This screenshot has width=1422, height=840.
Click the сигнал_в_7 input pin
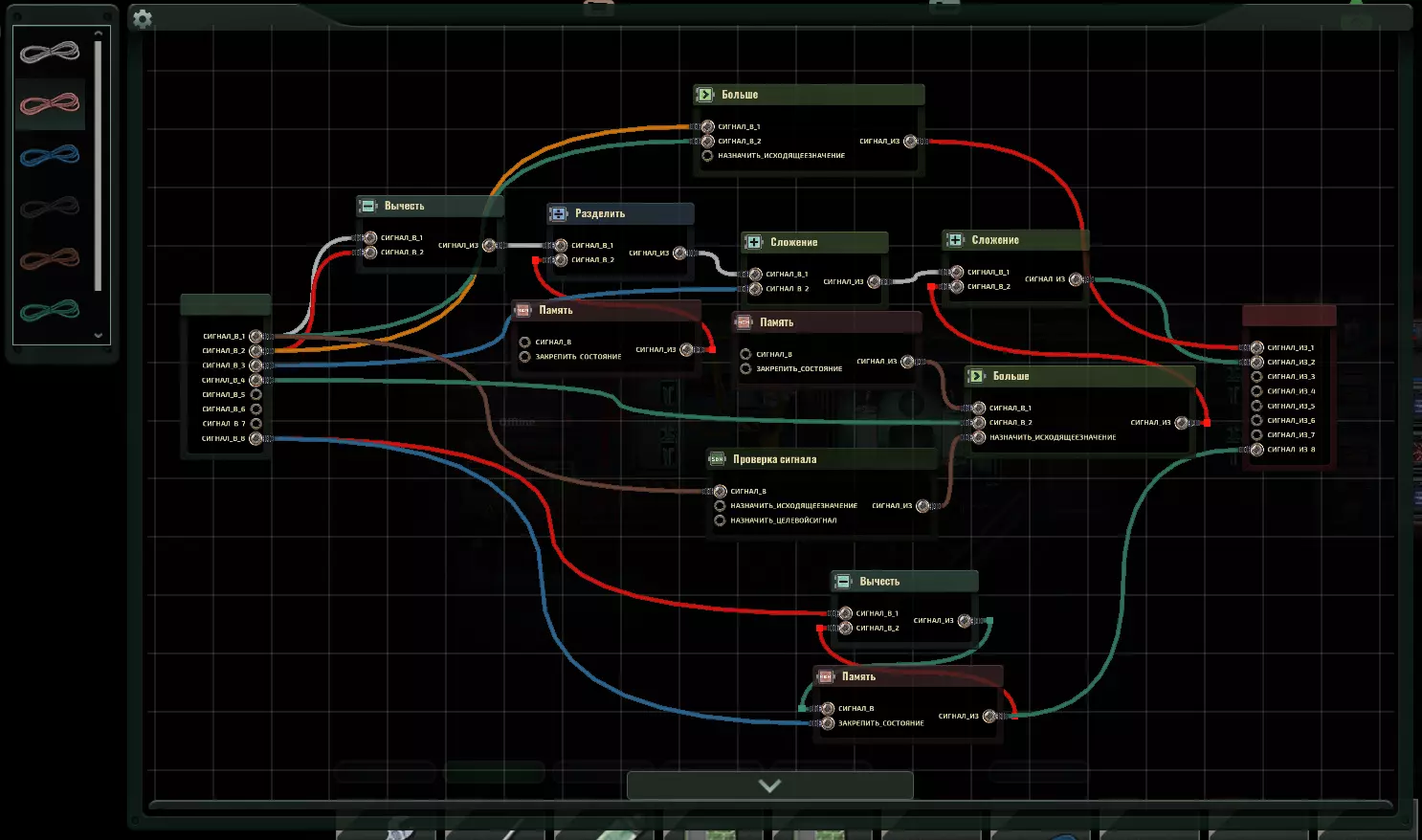click(x=256, y=423)
